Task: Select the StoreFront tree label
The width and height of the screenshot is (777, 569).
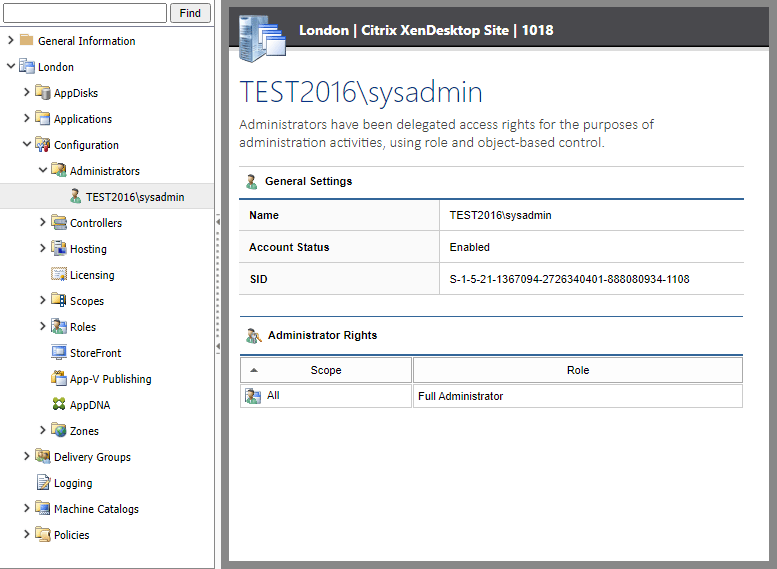Action: [96, 353]
